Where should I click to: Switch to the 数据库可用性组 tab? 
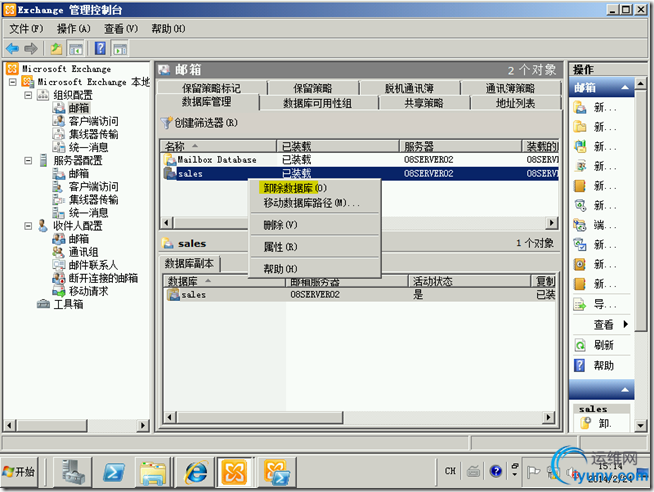point(318,103)
